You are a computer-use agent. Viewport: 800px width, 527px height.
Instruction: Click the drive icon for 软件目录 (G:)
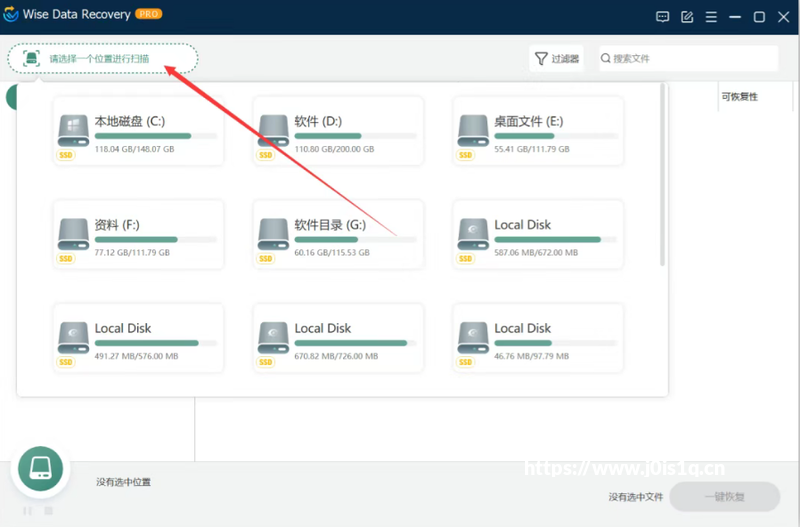[x=273, y=235]
